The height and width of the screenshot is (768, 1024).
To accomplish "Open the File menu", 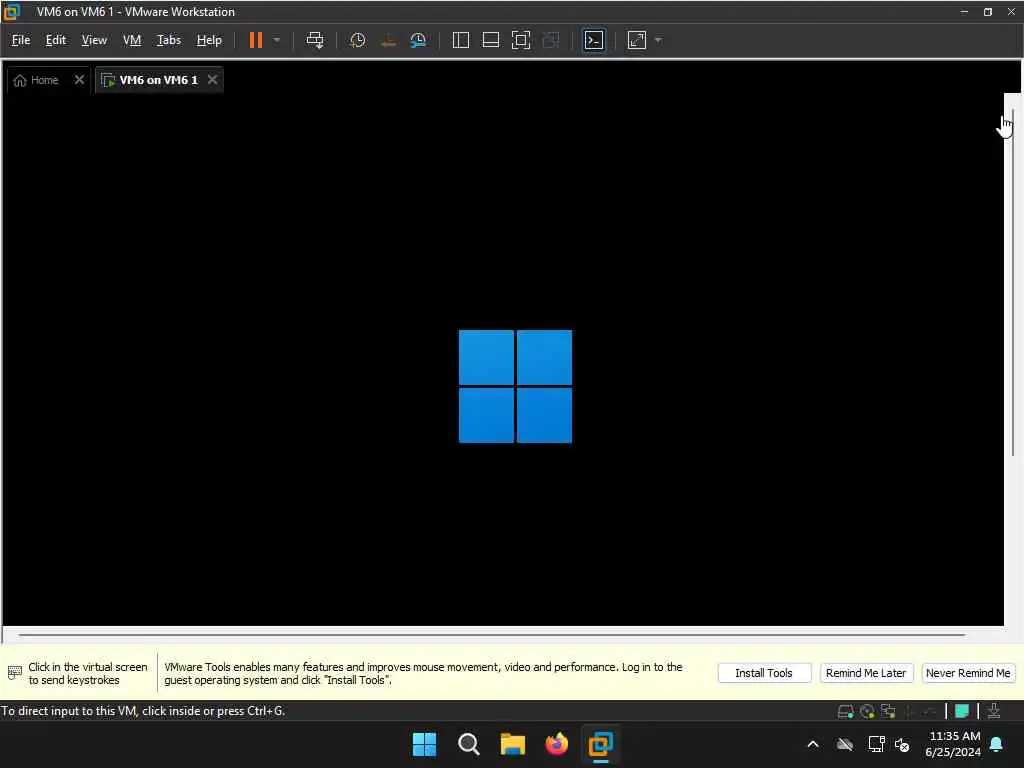I will click(x=21, y=40).
